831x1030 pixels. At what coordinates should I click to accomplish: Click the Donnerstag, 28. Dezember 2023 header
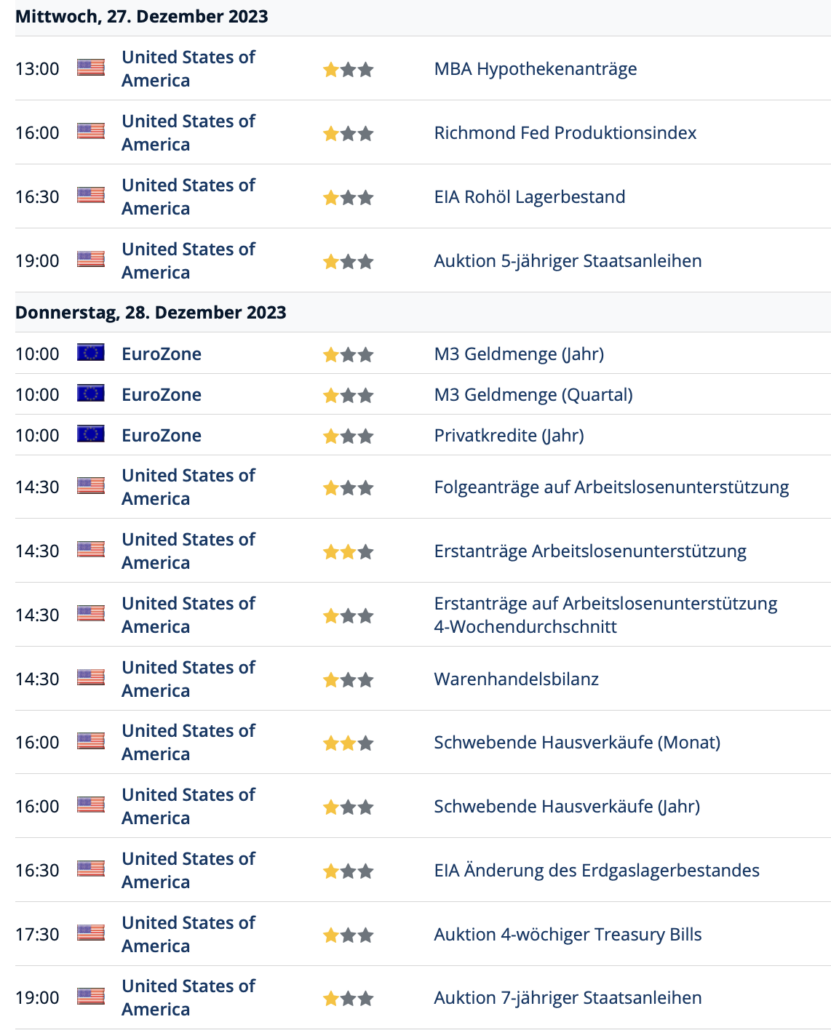[x=150, y=312]
